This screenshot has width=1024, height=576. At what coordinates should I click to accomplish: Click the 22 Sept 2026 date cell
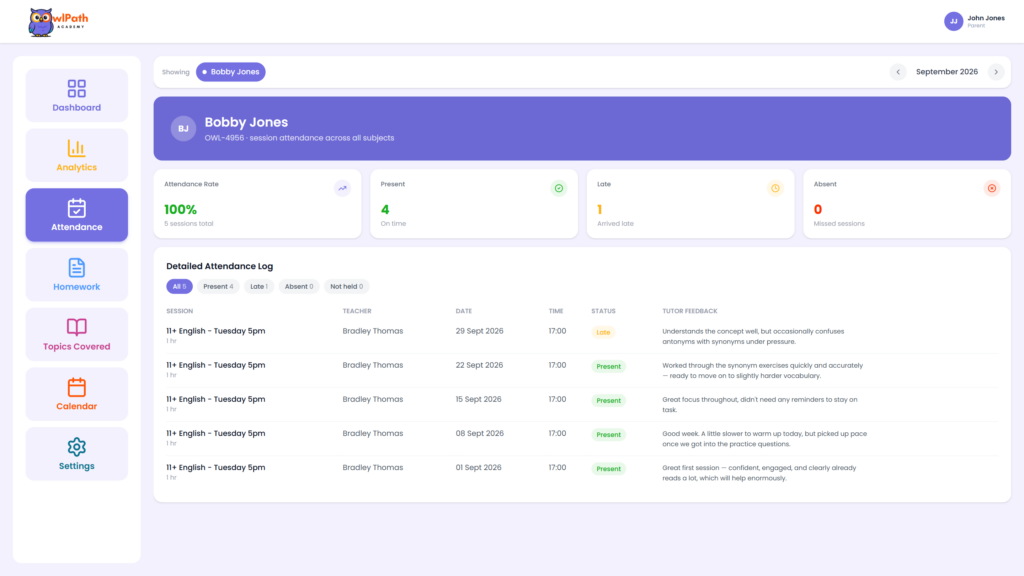pyautogui.click(x=479, y=365)
